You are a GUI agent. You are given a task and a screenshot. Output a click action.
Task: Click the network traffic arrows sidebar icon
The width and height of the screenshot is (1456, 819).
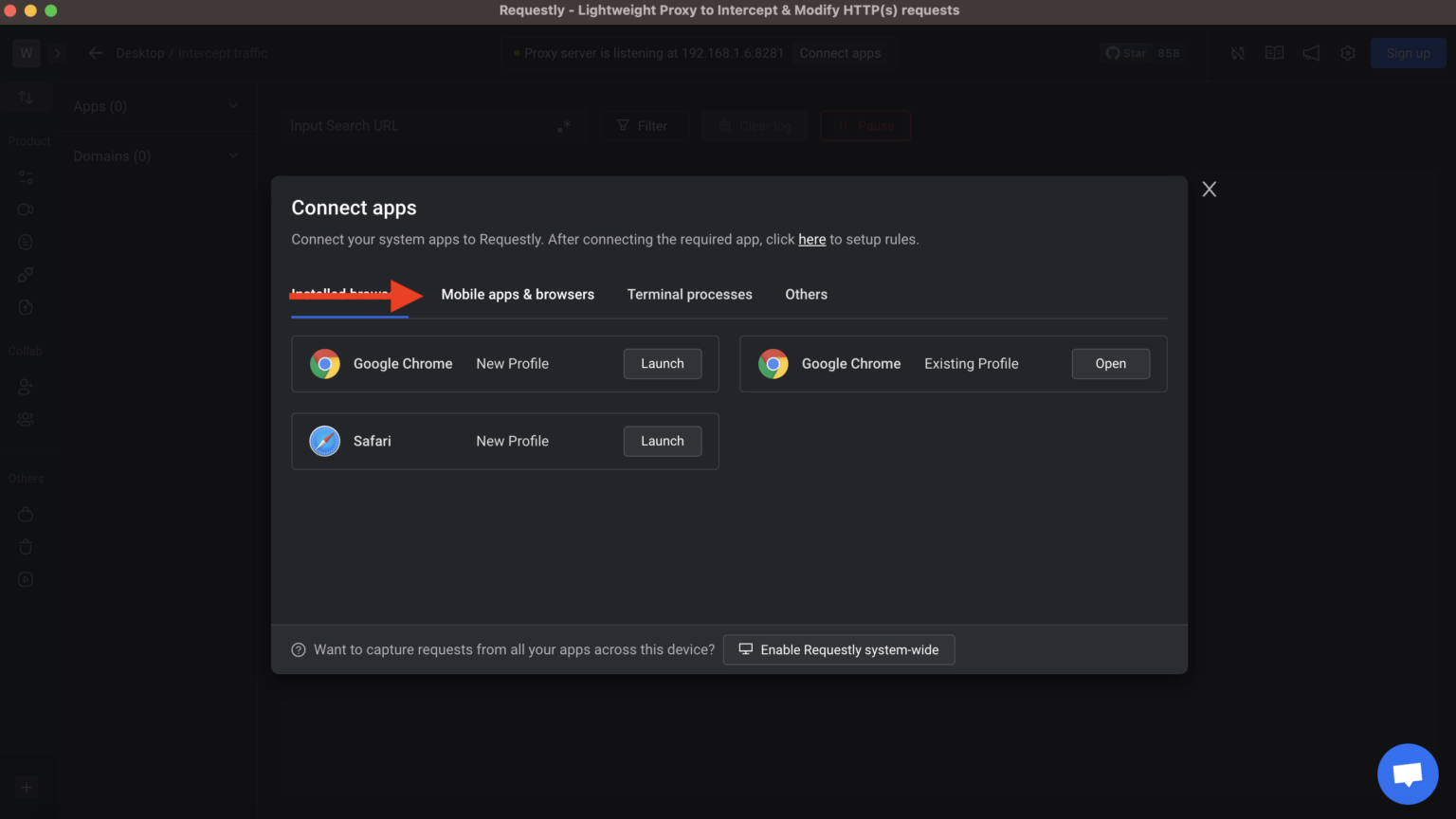pyautogui.click(x=26, y=97)
